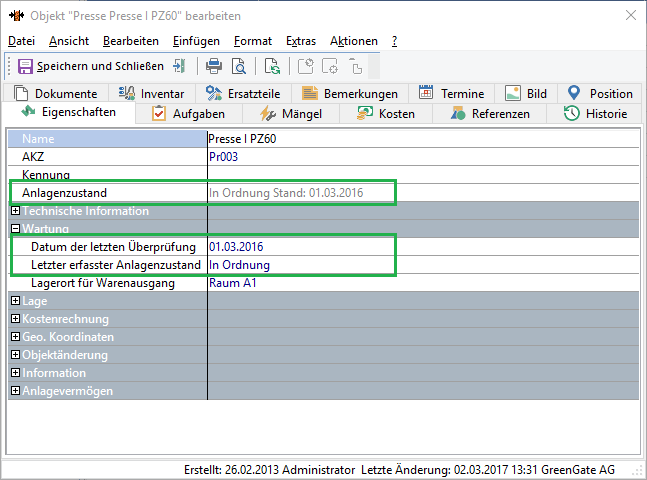Open the Extras menu
Screen dimensions: 647x480
pos(301,41)
